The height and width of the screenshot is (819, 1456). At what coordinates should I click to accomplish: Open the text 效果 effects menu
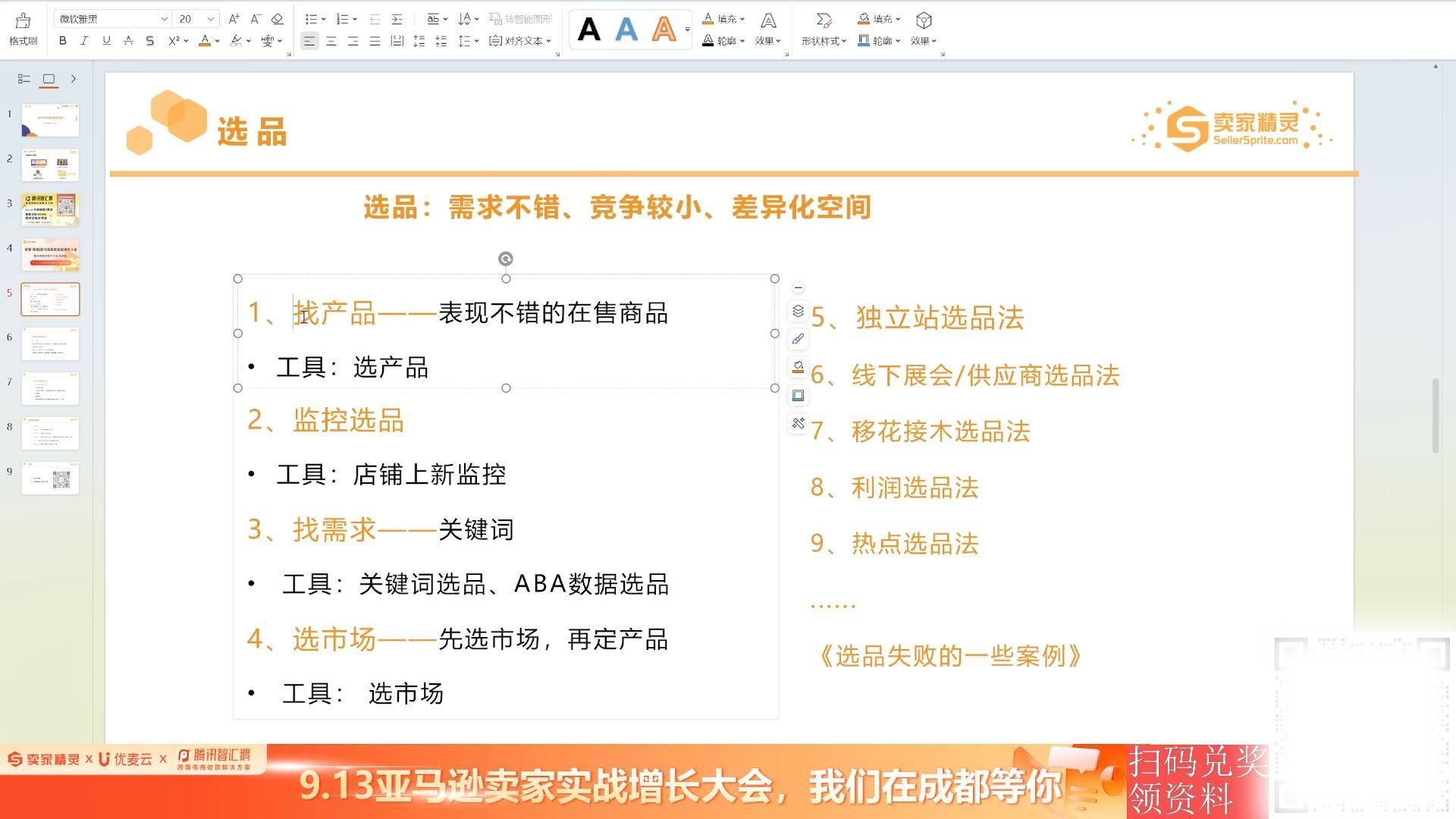pos(768,29)
